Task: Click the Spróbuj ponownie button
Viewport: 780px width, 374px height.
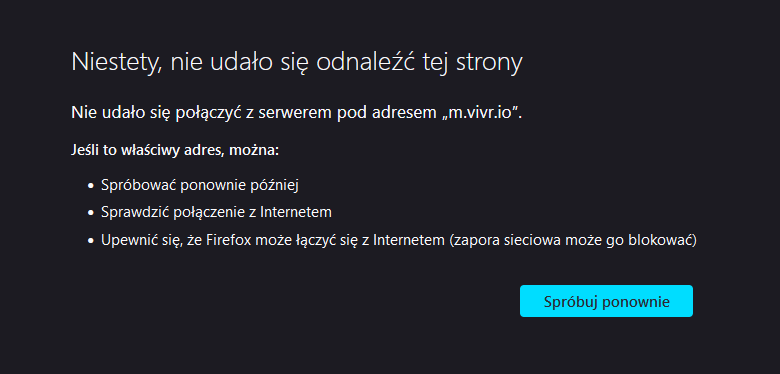Action: (606, 301)
